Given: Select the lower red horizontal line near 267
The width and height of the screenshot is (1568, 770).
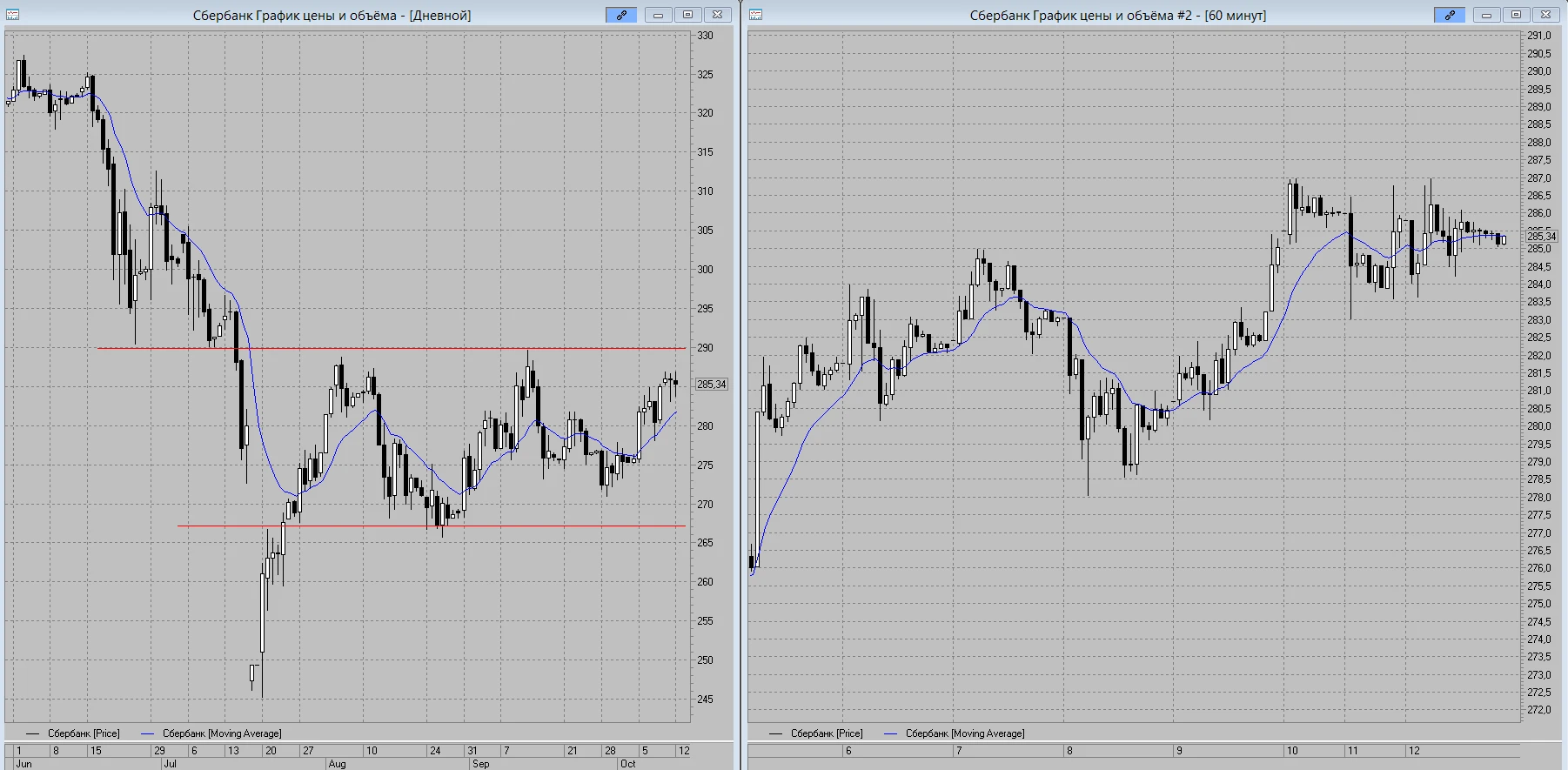Looking at the screenshot, I should [x=432, y=526].
